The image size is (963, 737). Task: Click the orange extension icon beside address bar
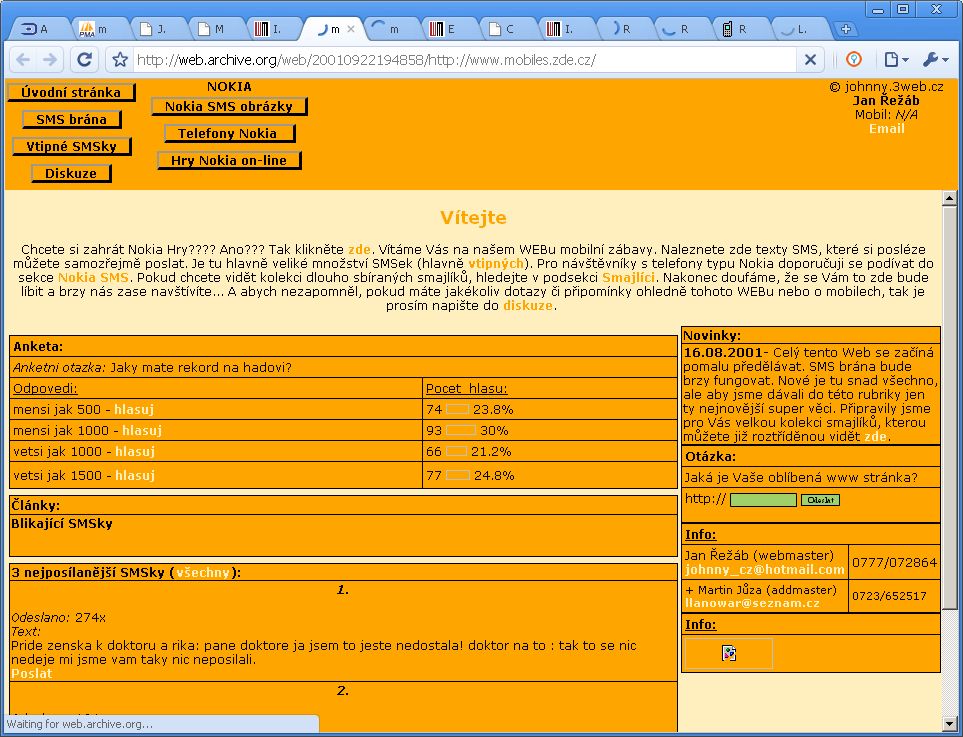(854, 59)
